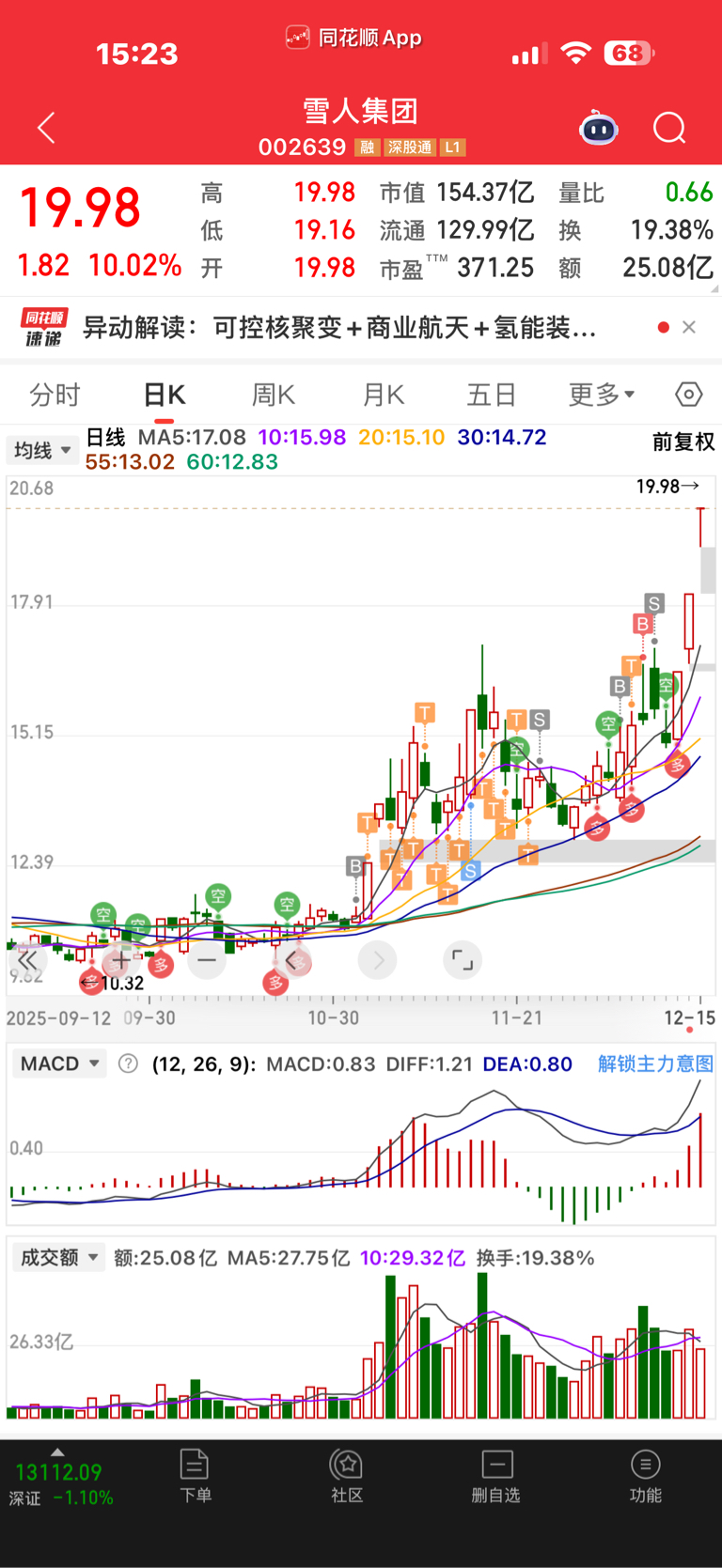The height and width of the screenshot is (1568, 722).
Task: Tap the 10.02% change percentage
Action: point(134,265)
